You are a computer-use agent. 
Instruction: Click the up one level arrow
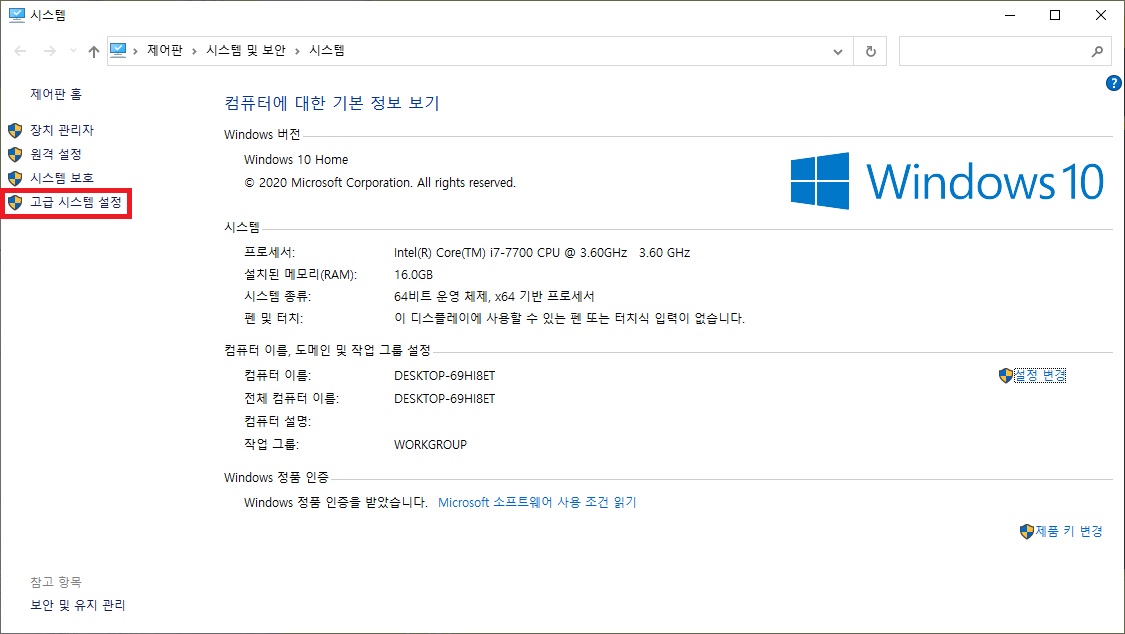pyautogui.click(x=94, y=51)
